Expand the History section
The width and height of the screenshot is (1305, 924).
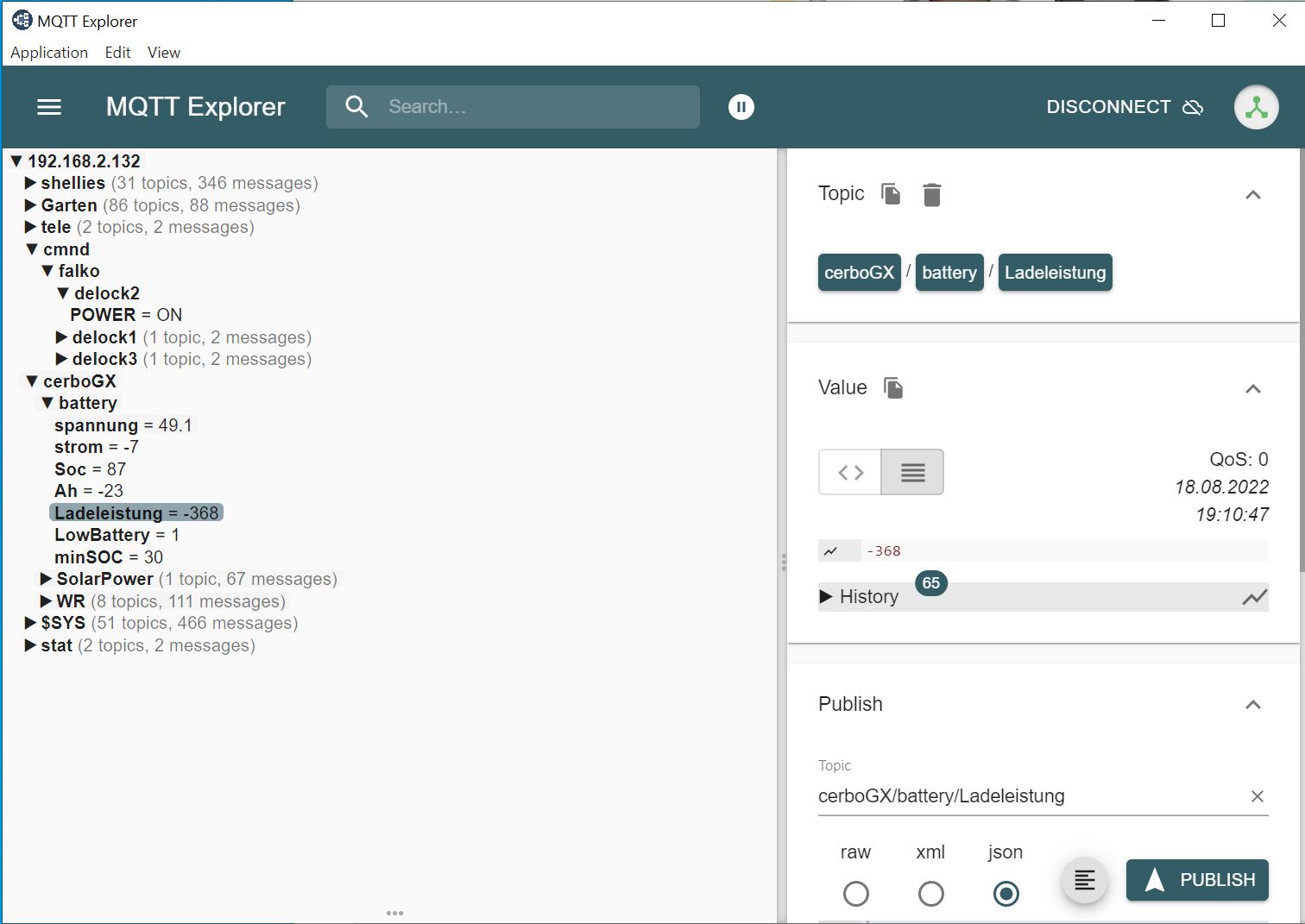[859, 597]
